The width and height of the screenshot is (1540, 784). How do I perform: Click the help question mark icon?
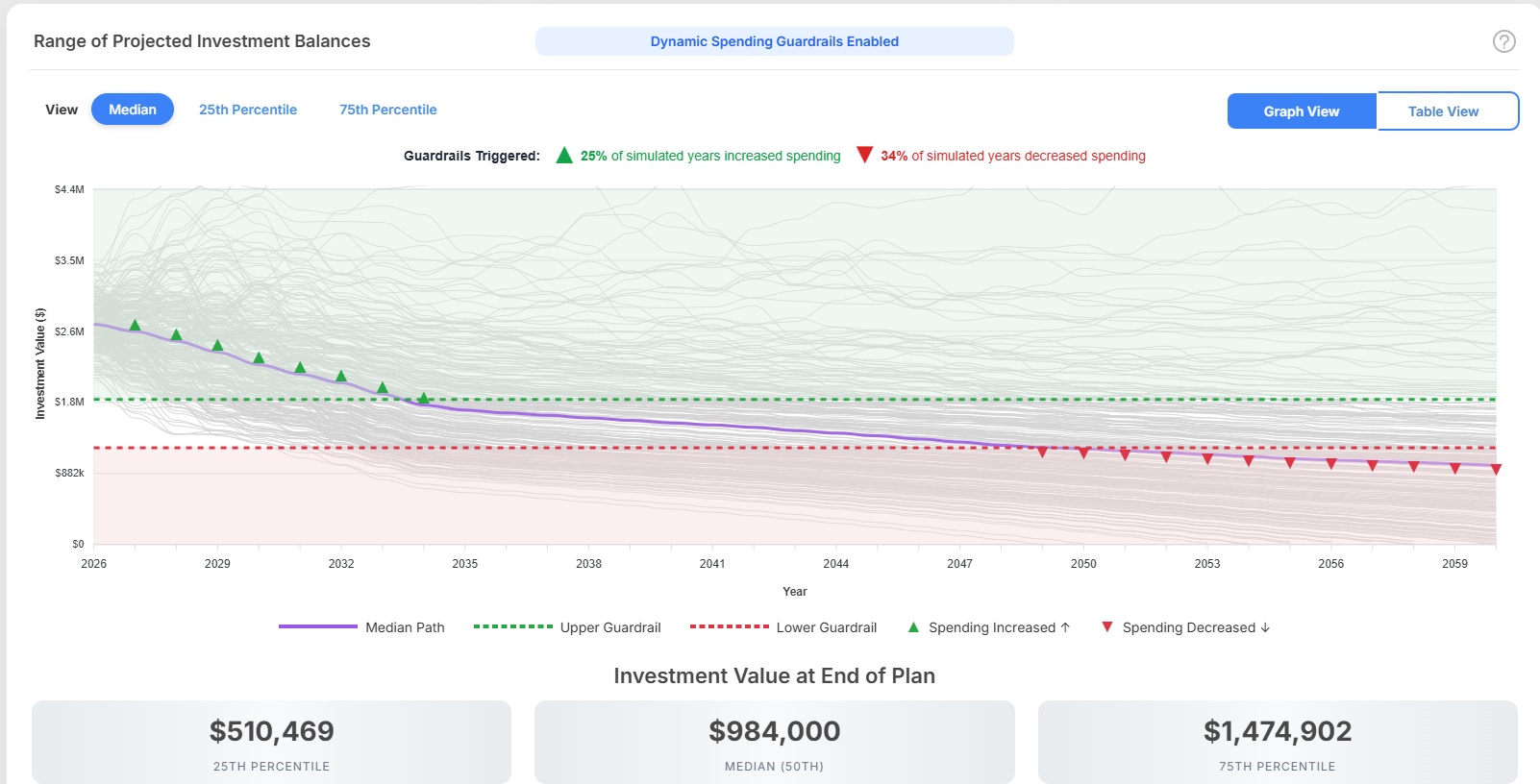click(x=1503, y=41)
